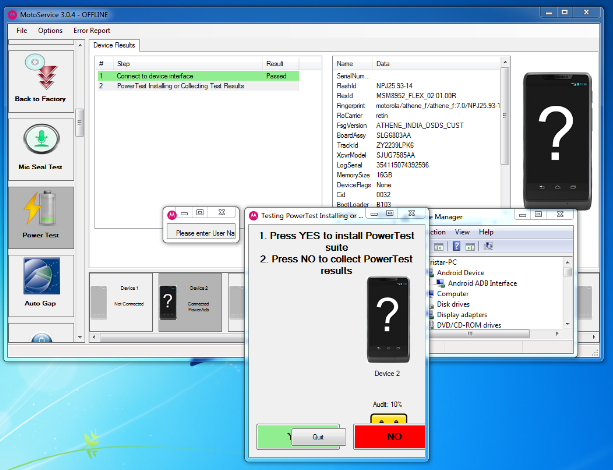Open the Help menu in Device Manager

486,232
